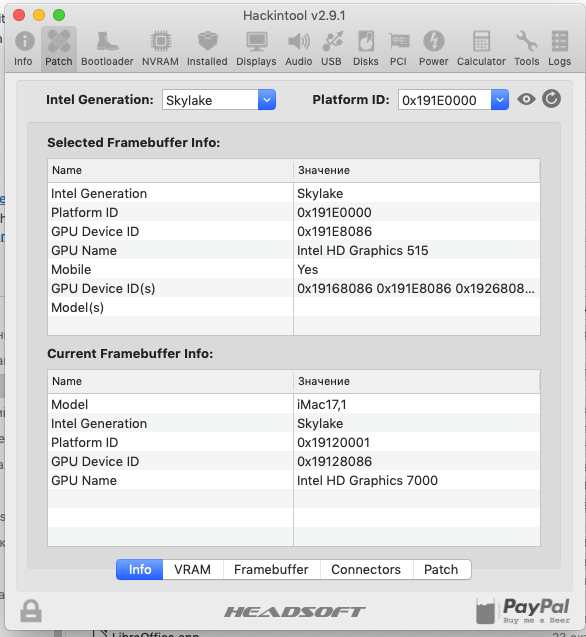Select the Intel HD Graphics 515 value
This screenshot has width=586, height=637.
coord(362,251)
